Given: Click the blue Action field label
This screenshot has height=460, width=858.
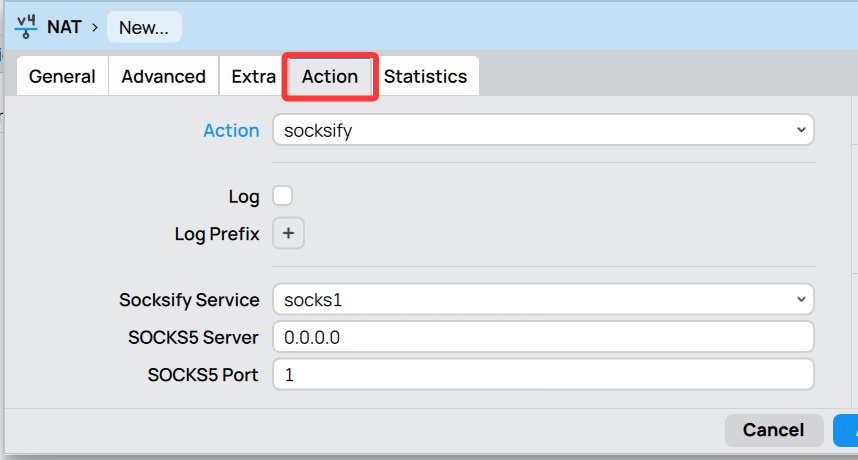Looking at the screenshot, I should [231, 131].
